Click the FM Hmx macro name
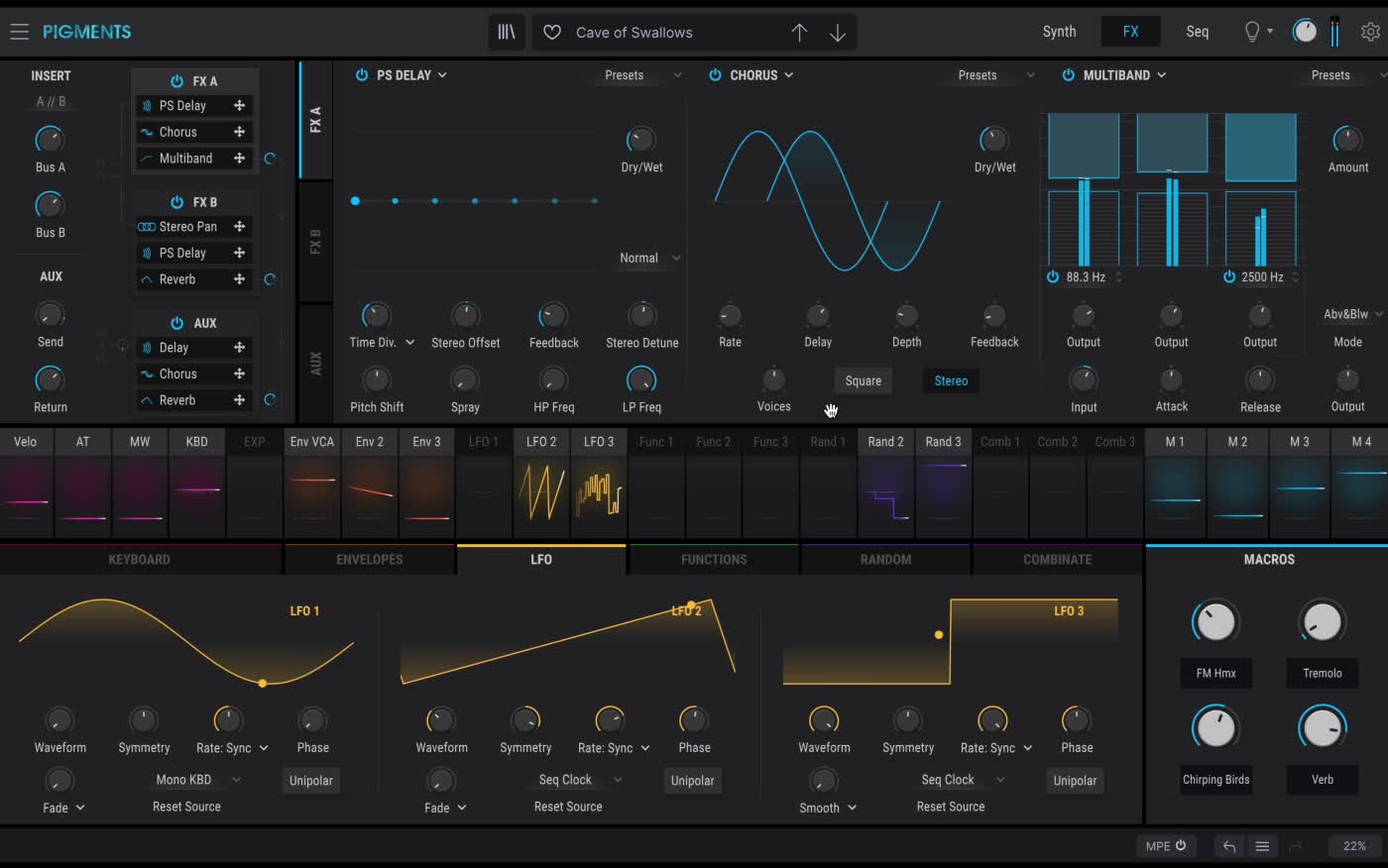 point(1215,673)
